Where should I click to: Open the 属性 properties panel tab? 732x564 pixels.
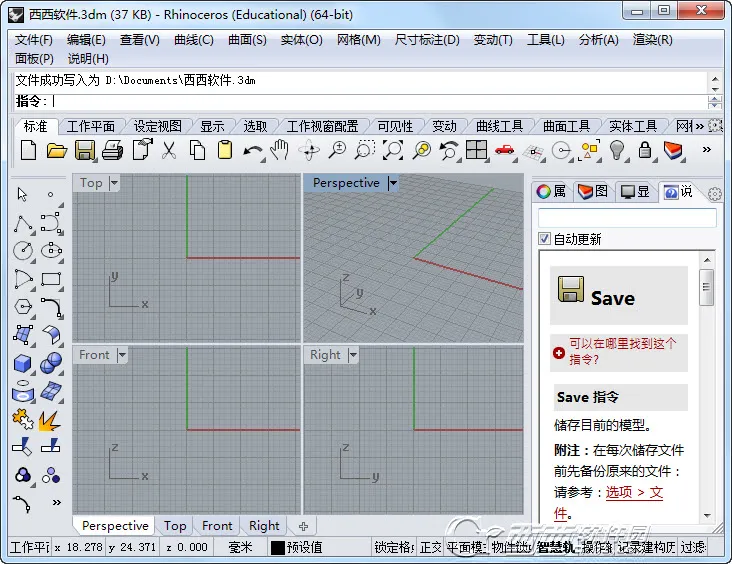tap(551, 191)
